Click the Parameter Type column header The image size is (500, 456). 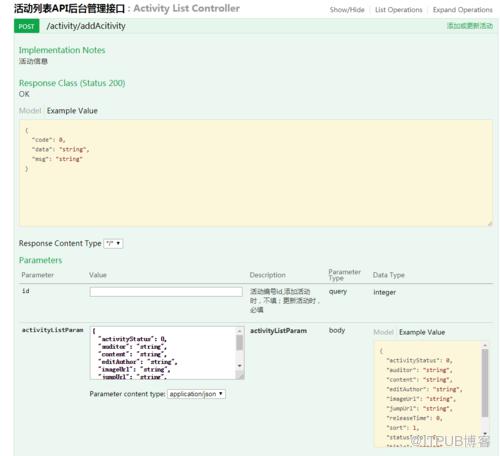(344, 275)
